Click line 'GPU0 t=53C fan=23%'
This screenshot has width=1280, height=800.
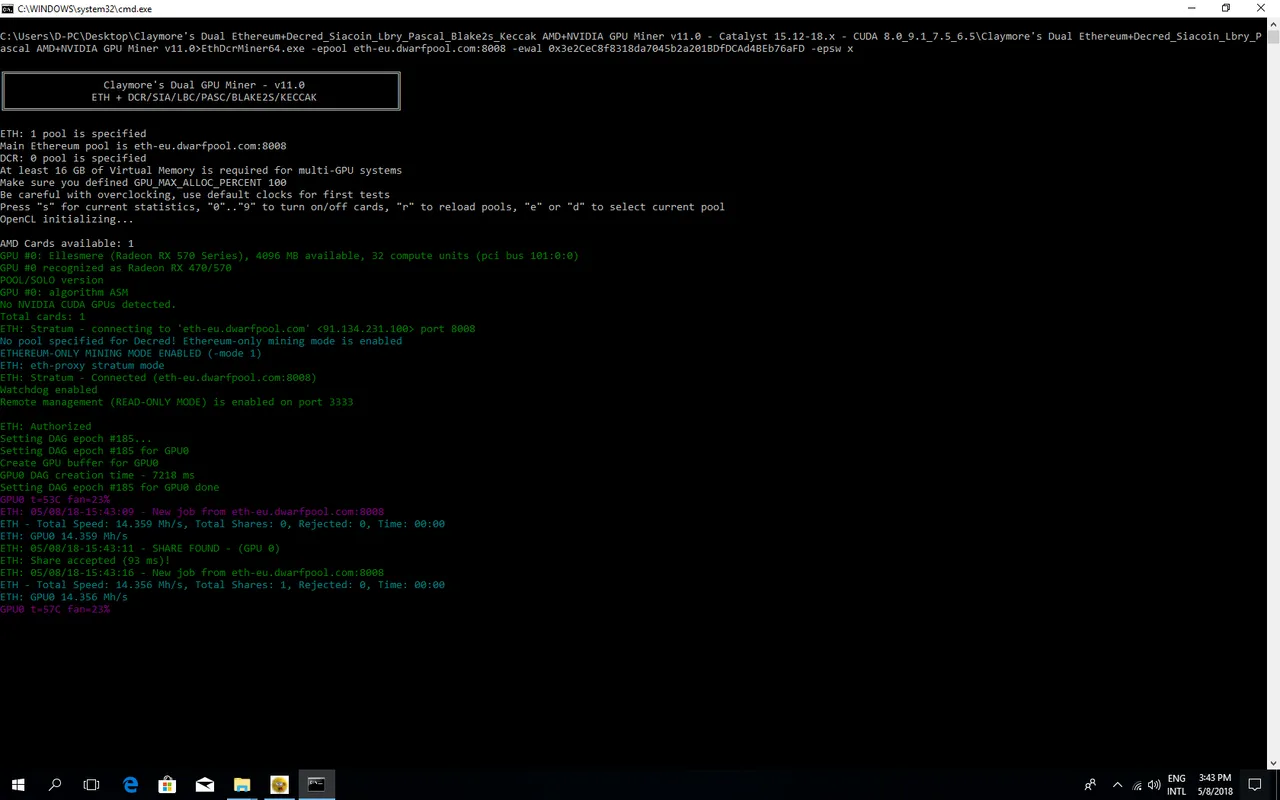click(x=55, y=499)
